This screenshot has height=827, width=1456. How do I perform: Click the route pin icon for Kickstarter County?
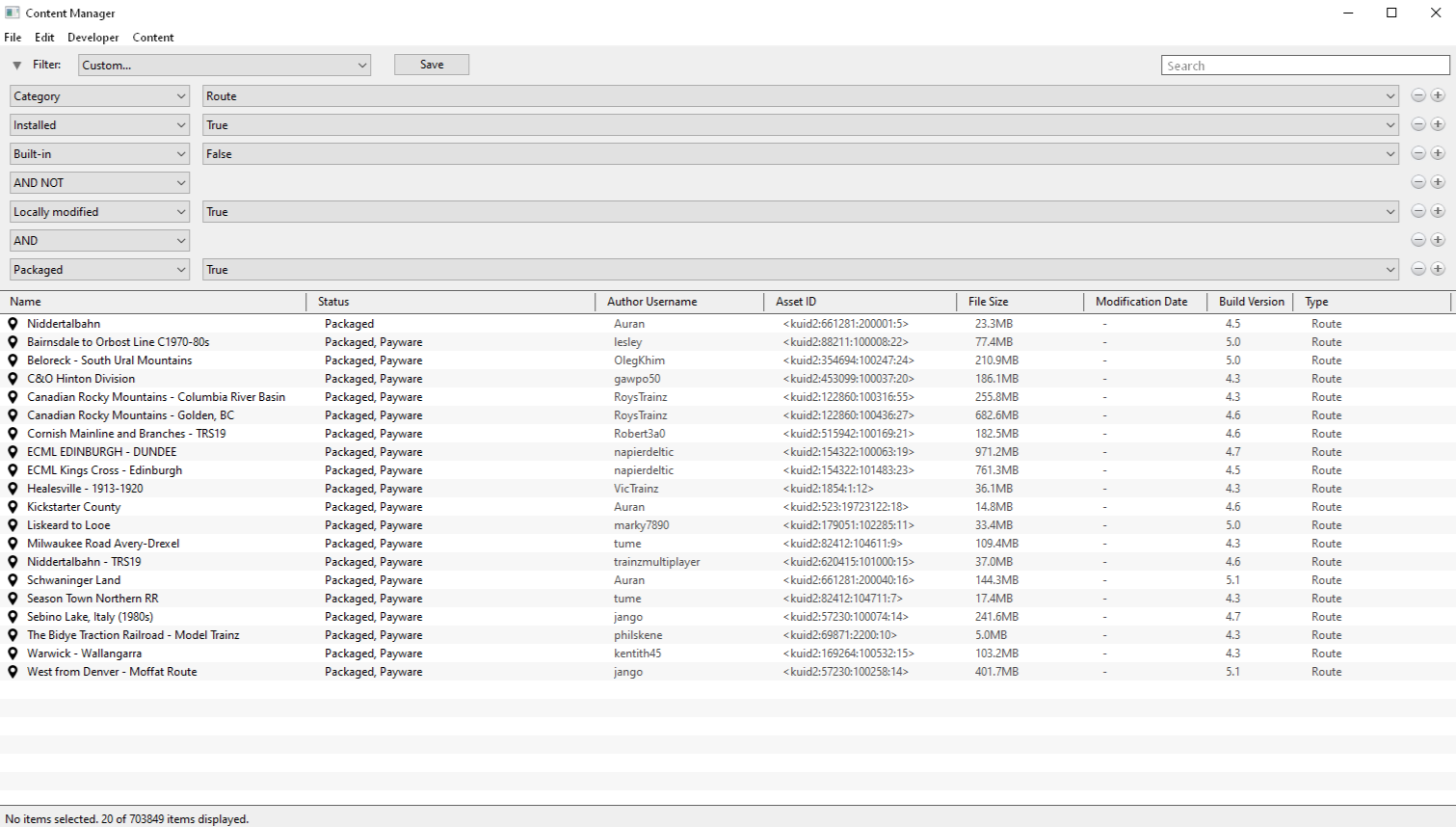(13, 507)
